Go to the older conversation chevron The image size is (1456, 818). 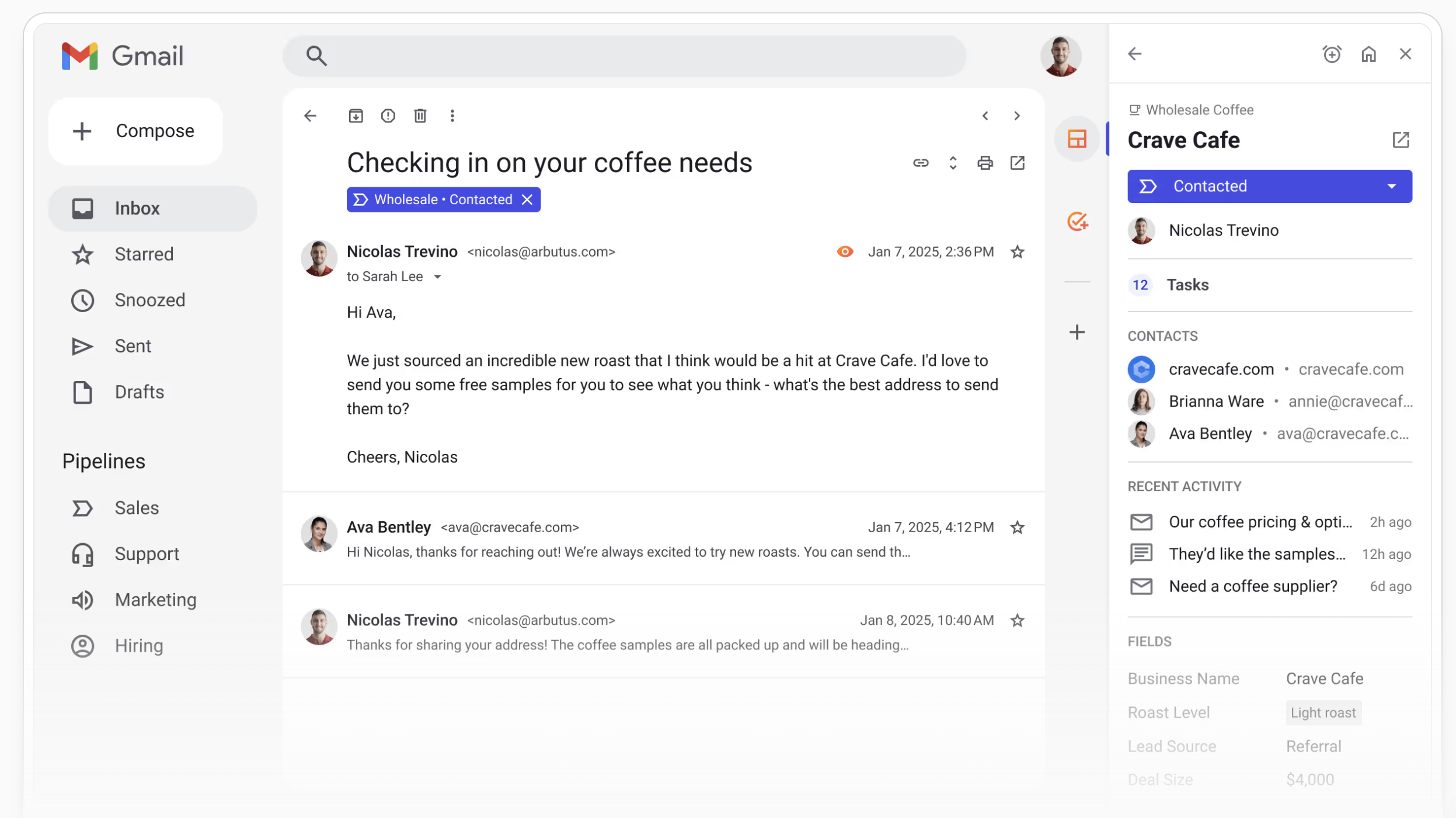(x=1016, y=116)
